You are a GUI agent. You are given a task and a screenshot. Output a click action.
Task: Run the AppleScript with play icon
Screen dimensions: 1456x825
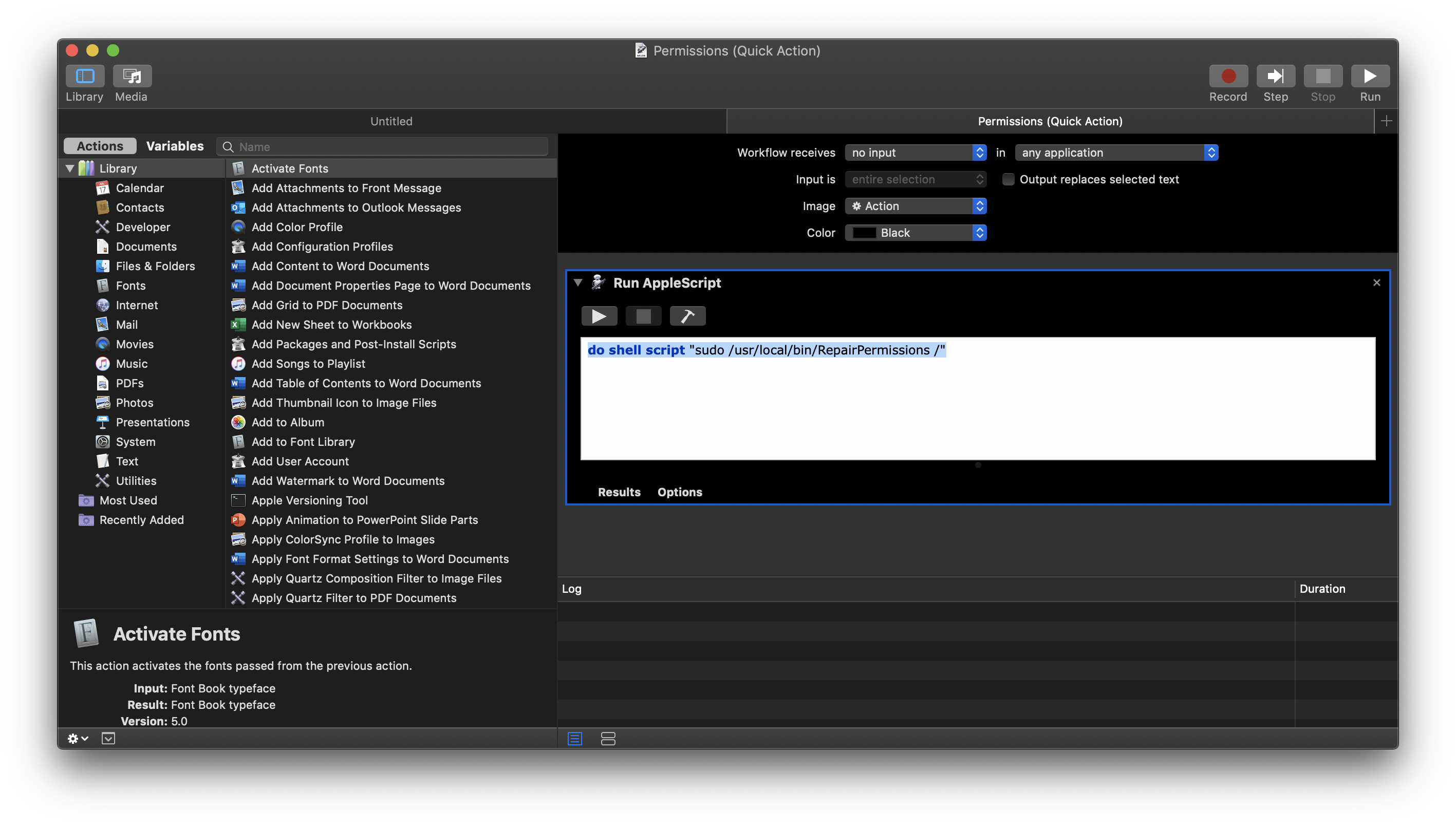coord(599,316)
